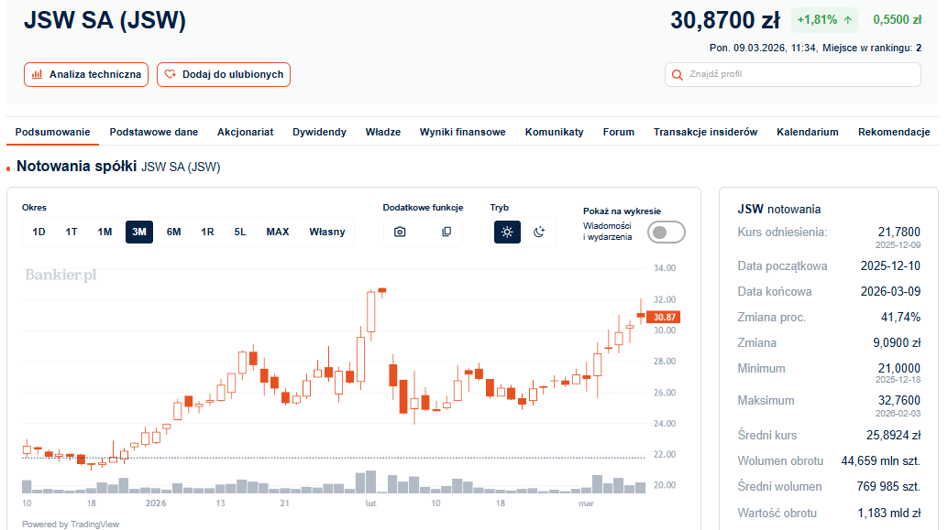Click the Data początkowa value 2025-12-10
The image size is (948, 530).
[891, 266]
